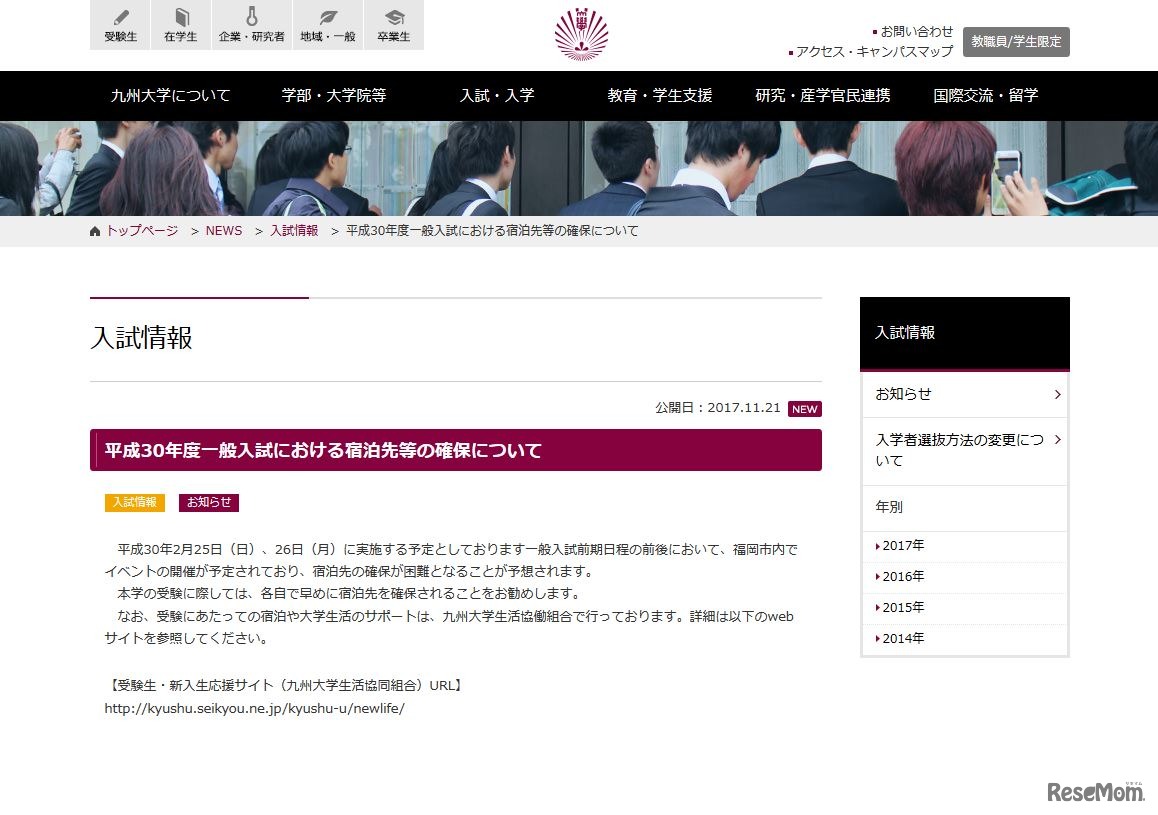This screenshot has height=815, width=1158.
Task: Click the NEW badge next to publish date
Action: click(804, 409)
